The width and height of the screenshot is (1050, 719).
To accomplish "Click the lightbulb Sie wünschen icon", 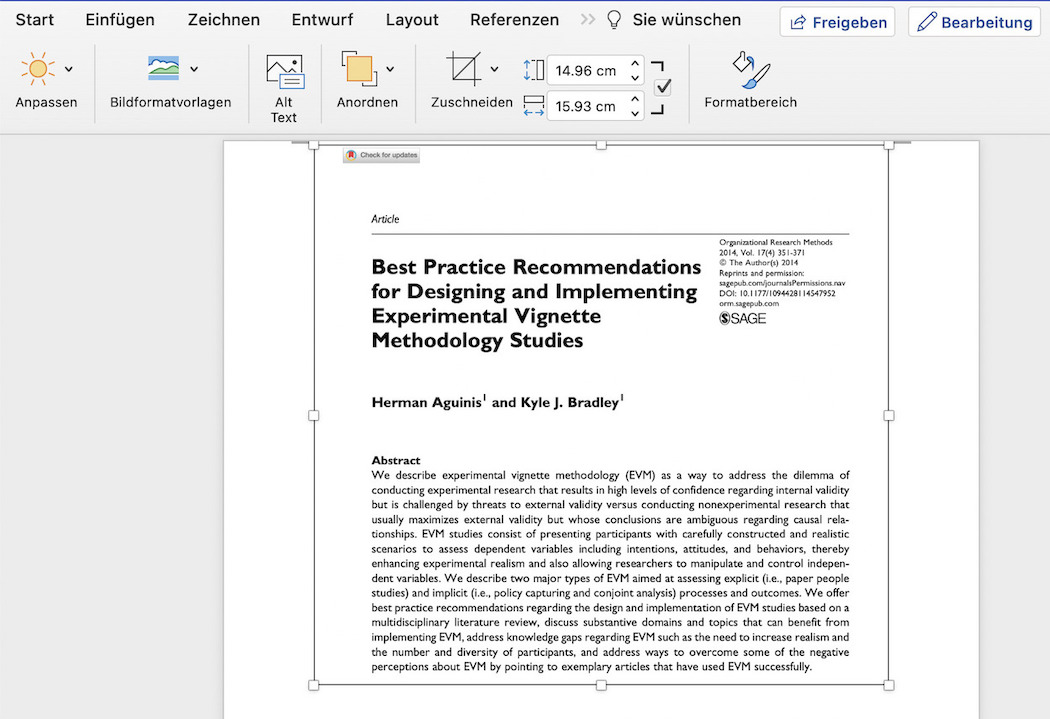I will 613,20.
